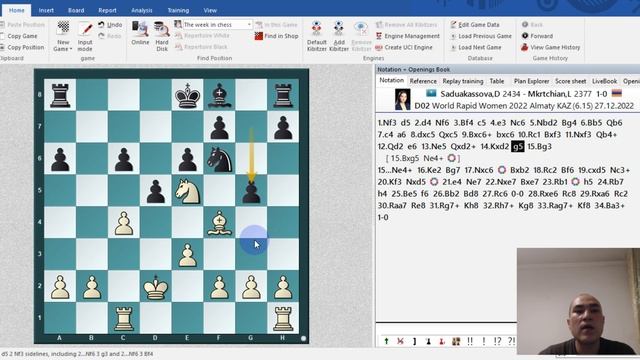Switch to Replay training tab
The height and width of the screenshot is (360, 640).
pyautogui.click(x=463, y=81)
